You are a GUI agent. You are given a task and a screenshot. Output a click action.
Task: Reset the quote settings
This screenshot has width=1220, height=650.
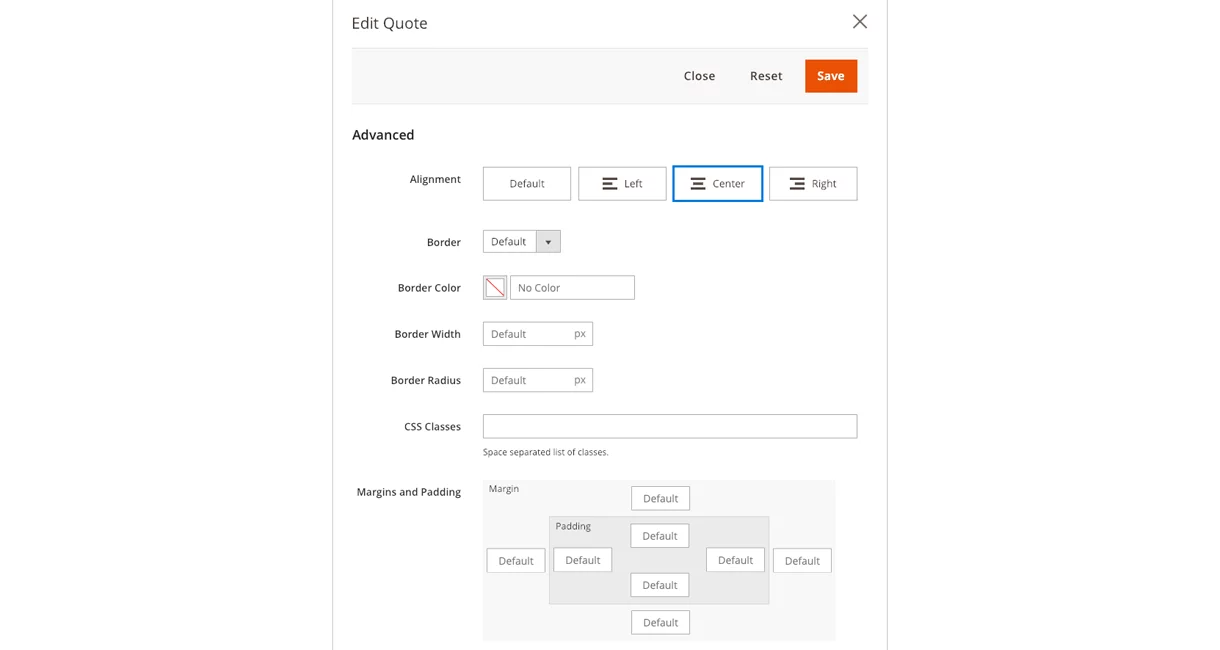click(766, 76)
